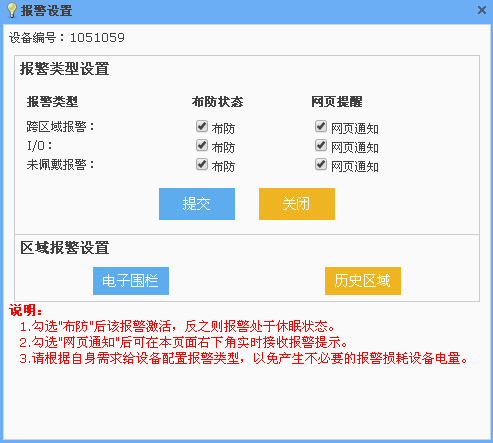
Task: Click the orange 关闭 button
Action: tap(297, 204)
